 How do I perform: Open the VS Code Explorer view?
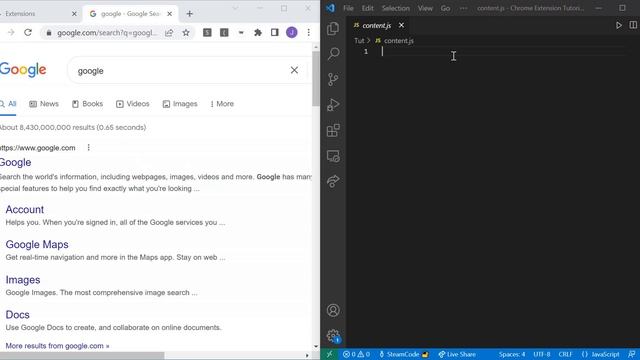333,29
